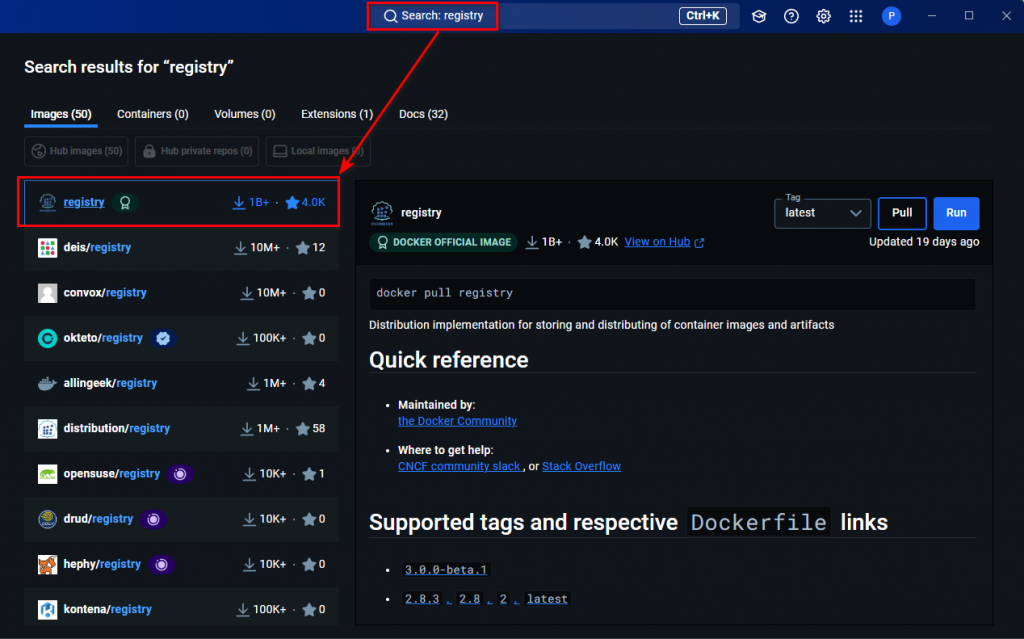
Task: Click the Run button
Action: click(956, 213)
